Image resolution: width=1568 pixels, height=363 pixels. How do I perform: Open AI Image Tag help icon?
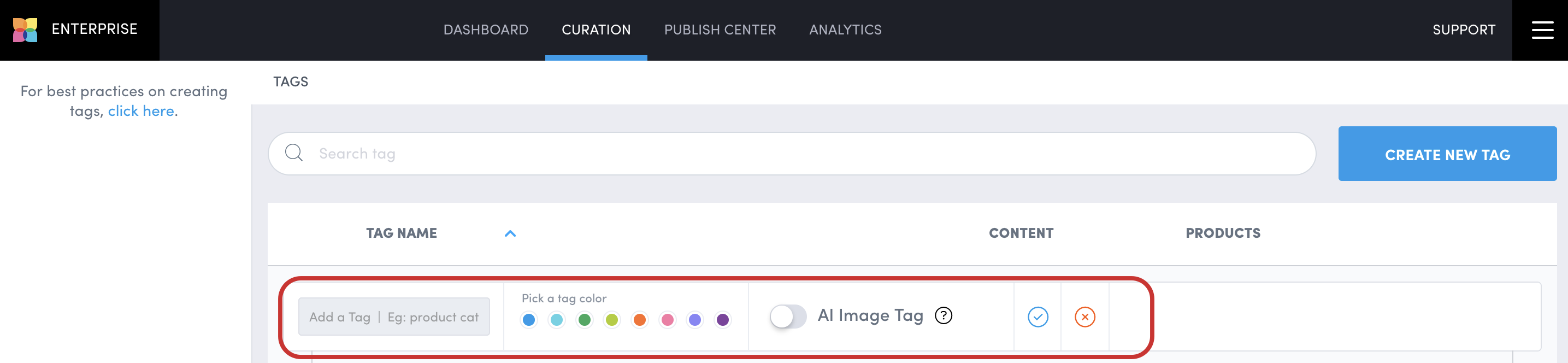click(x=944, y=315)
